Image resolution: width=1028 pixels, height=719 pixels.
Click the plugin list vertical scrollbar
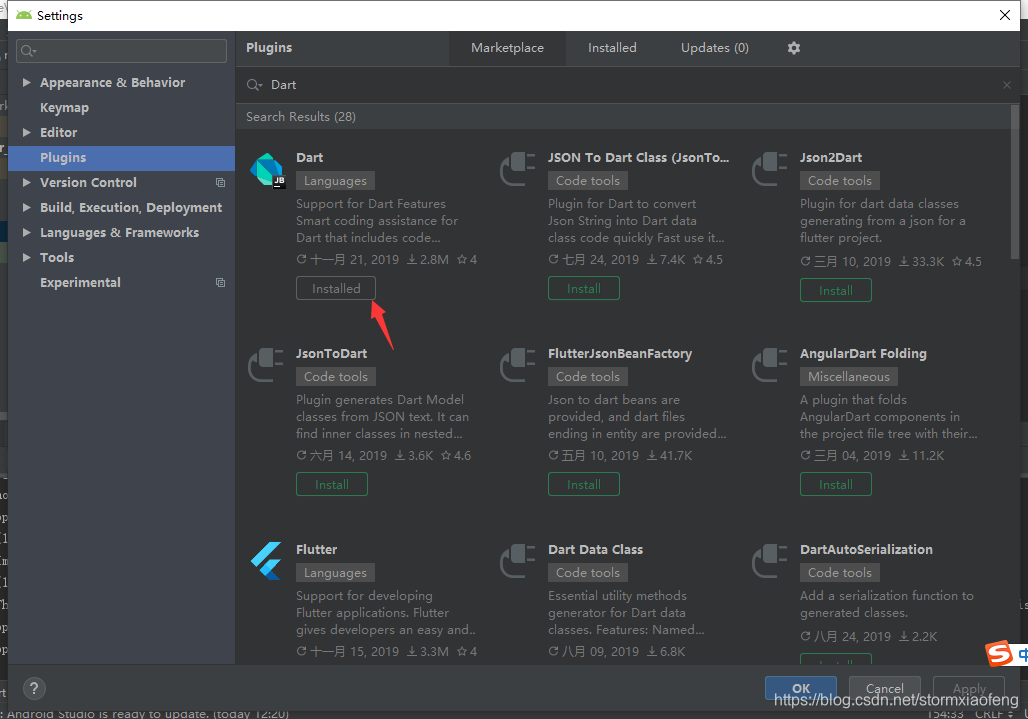tap(1015, 182)
